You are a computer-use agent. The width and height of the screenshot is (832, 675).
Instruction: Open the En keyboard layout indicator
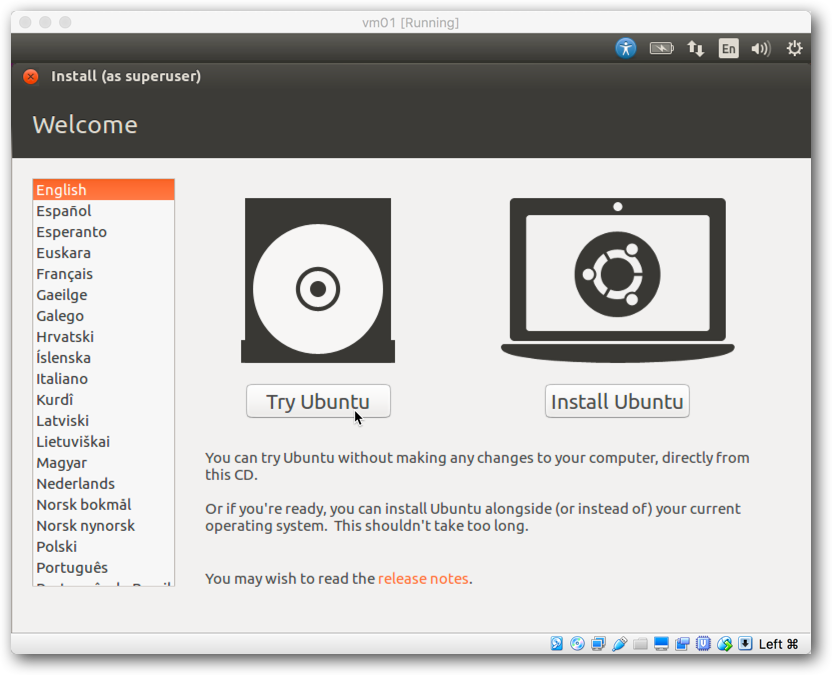click(729, 49)
